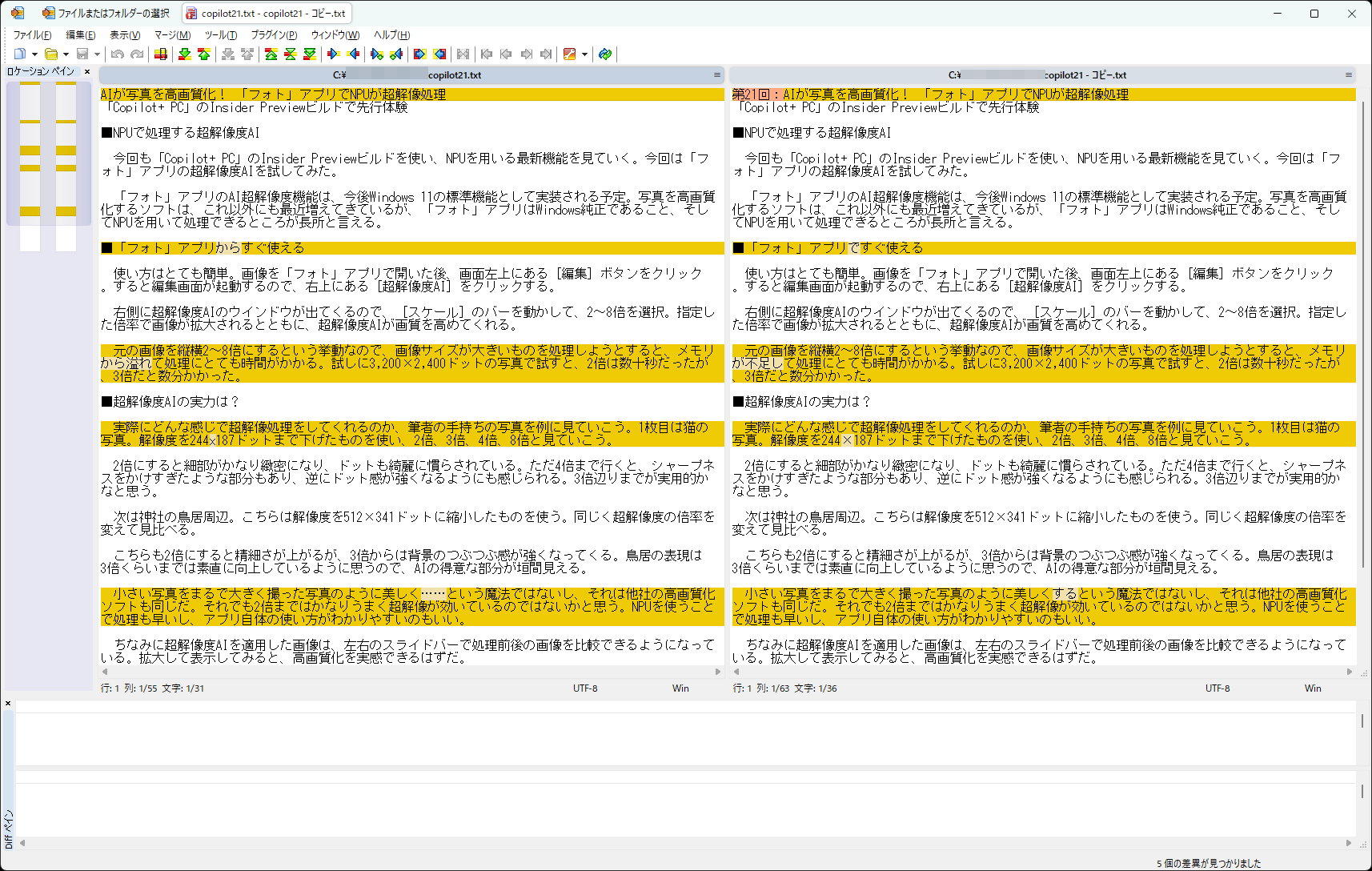
Task: Jump to the last difference
Action: coord(310,54)
